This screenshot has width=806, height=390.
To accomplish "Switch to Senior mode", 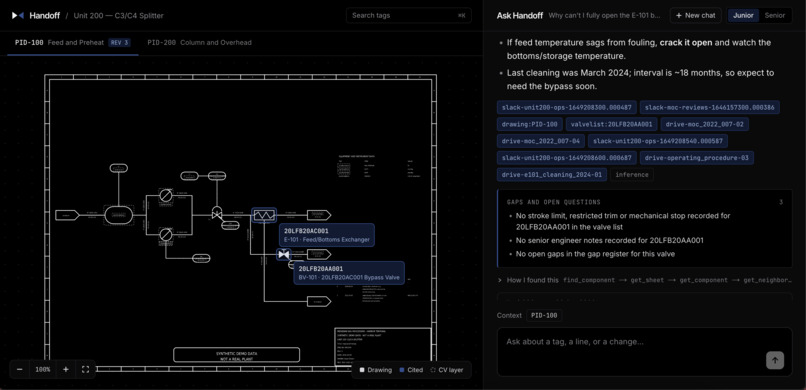I will (x=775, y=15).
